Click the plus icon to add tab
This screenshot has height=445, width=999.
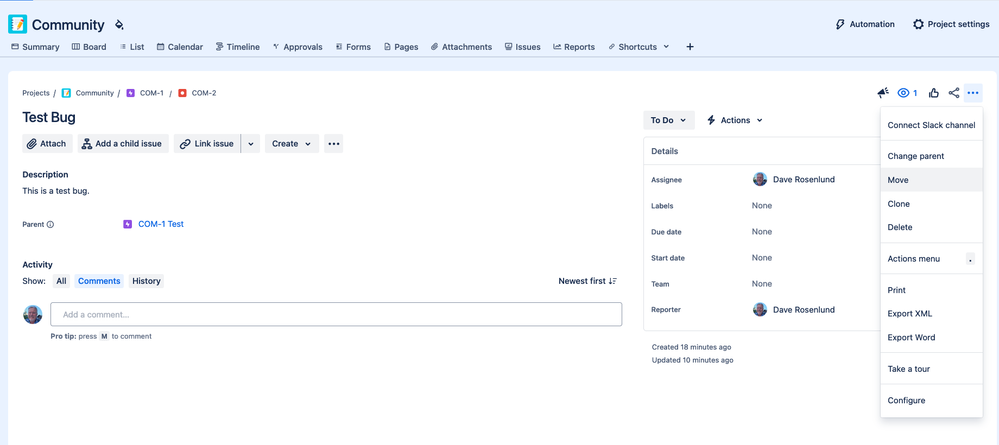click(x=689, y=47)
